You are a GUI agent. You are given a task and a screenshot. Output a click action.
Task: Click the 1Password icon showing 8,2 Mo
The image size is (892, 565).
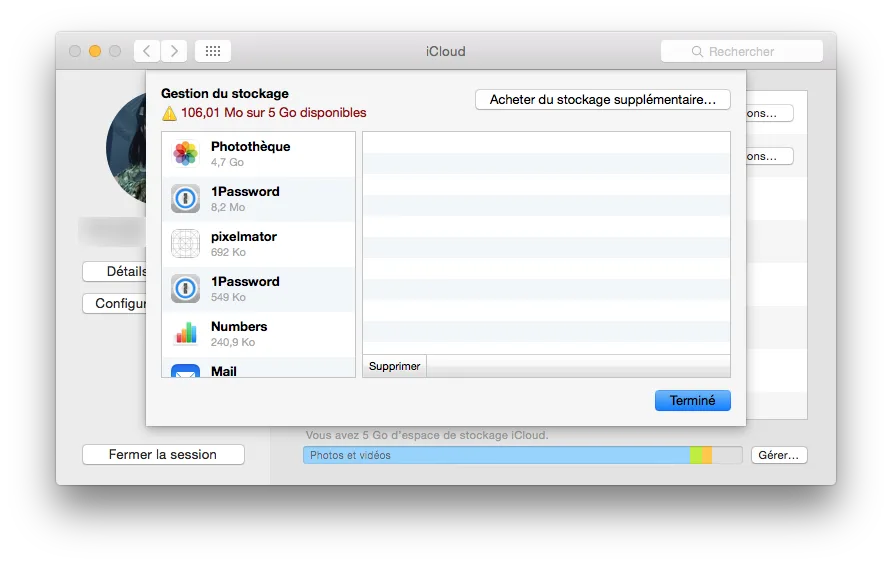(185, 199)
